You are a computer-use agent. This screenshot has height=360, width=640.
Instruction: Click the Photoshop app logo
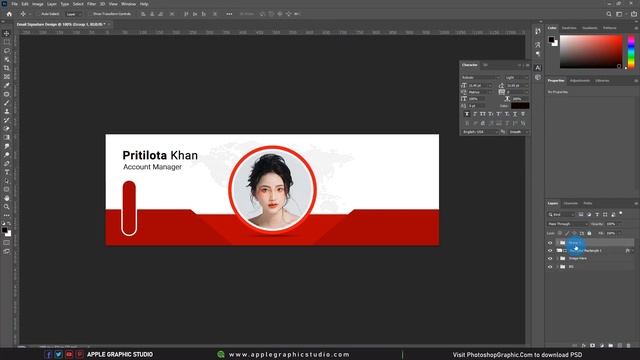point(4,4)
